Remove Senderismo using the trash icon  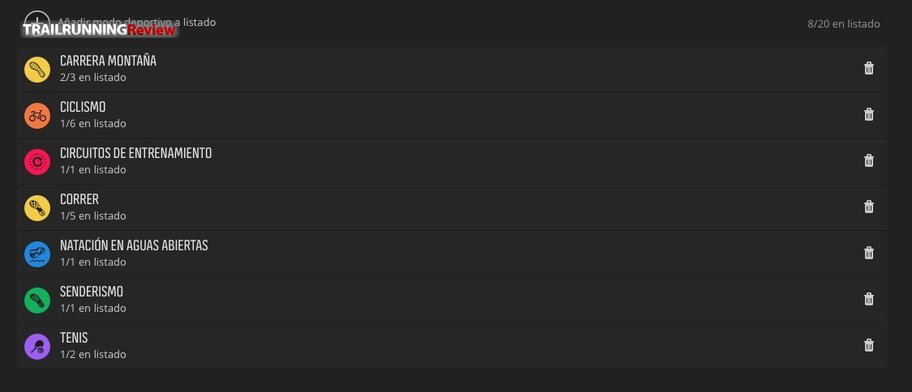[868, 299]
